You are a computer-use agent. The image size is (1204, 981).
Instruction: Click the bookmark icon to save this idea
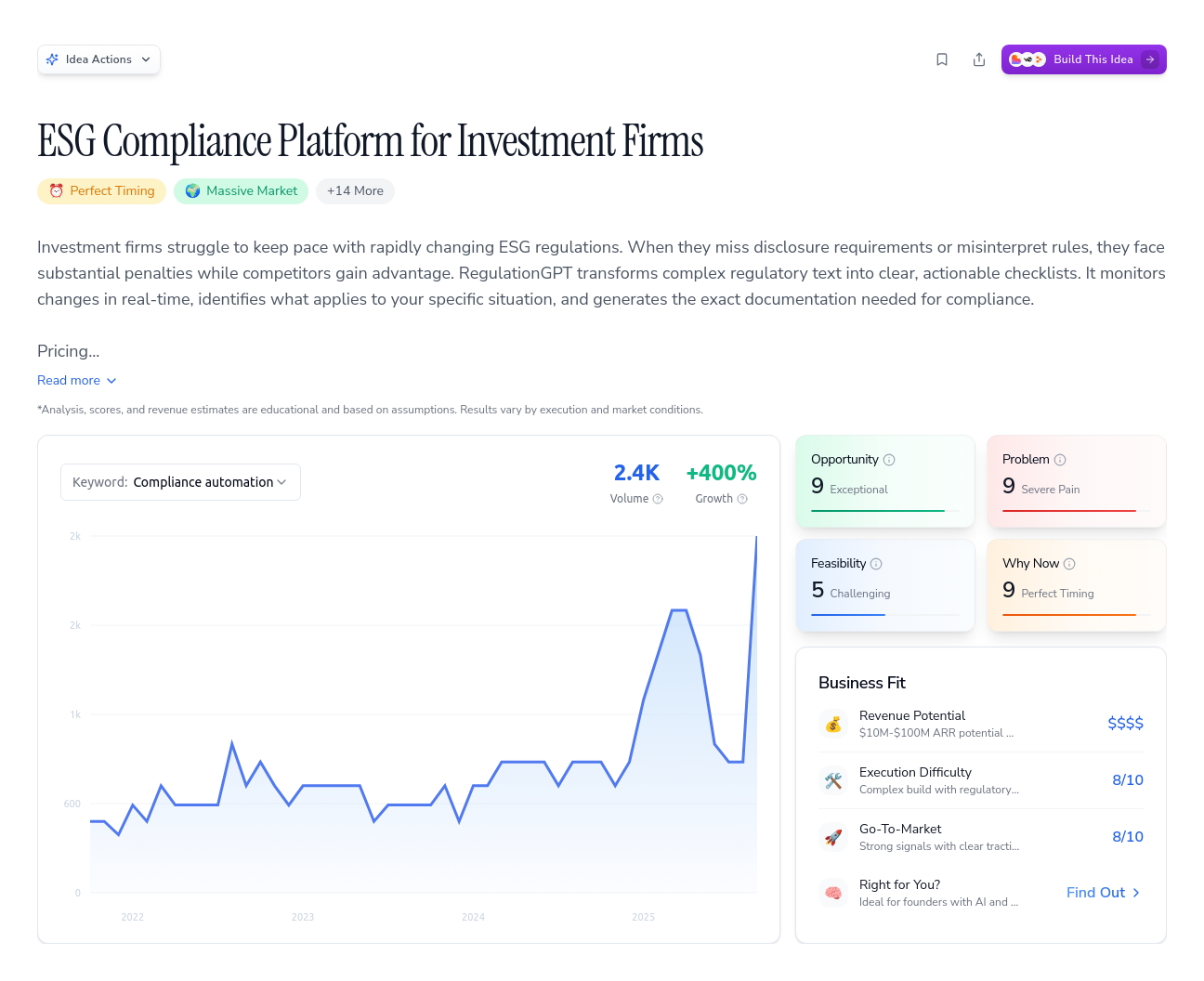[942, 59]
